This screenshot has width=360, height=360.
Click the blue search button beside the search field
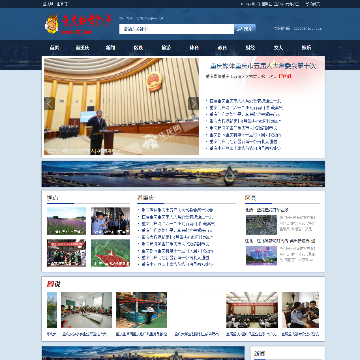245,29
